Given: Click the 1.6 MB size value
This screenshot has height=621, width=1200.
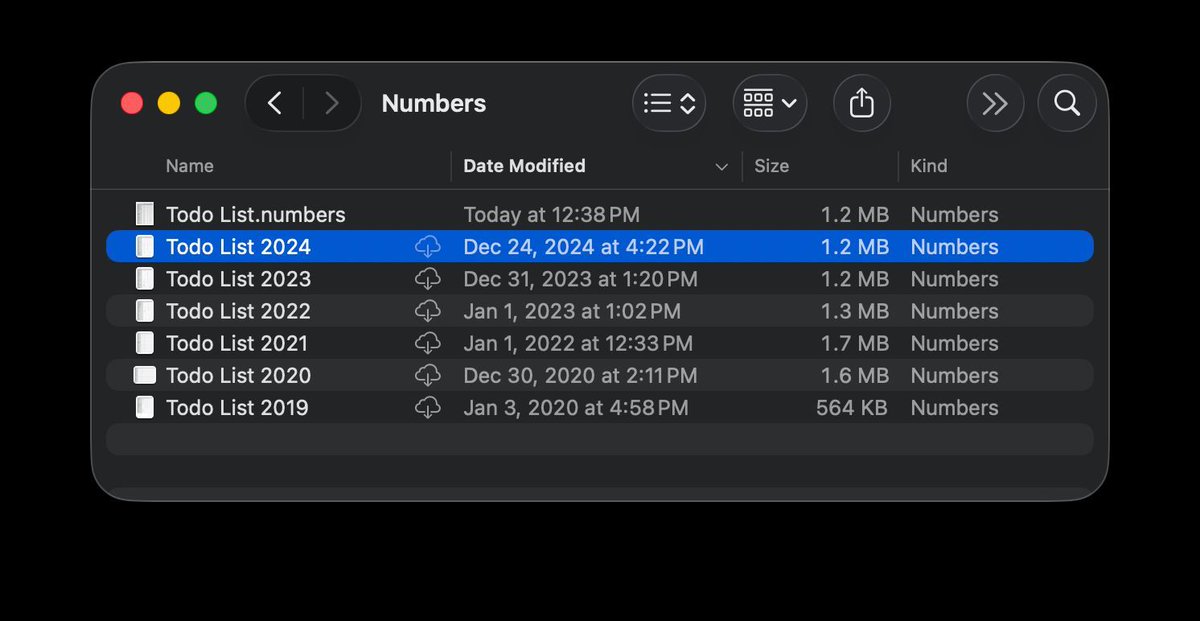Looking at the screenshot, I should pyautogui.click(x=855, y=375).
